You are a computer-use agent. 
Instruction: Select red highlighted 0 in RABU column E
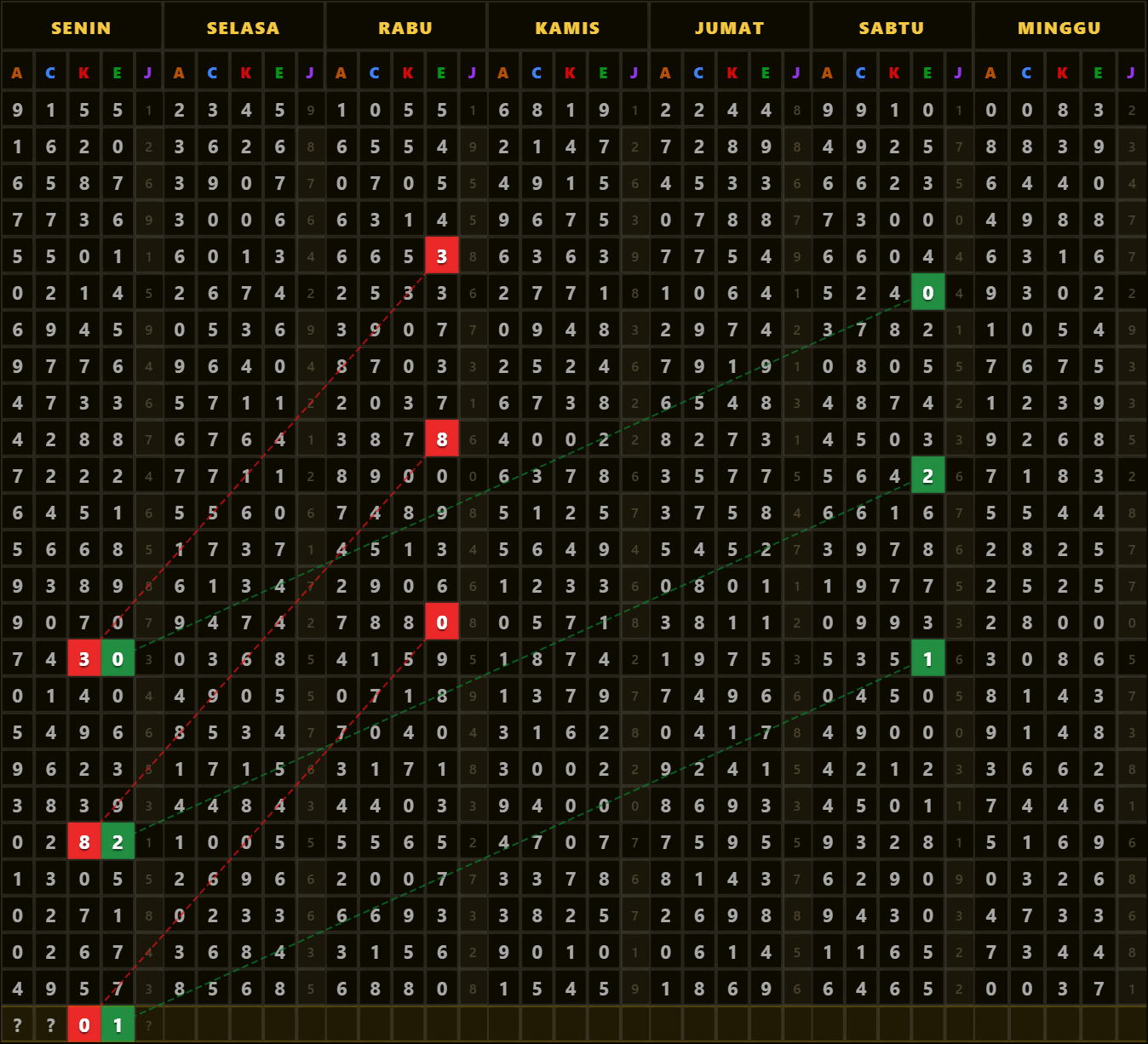point(441,622)
